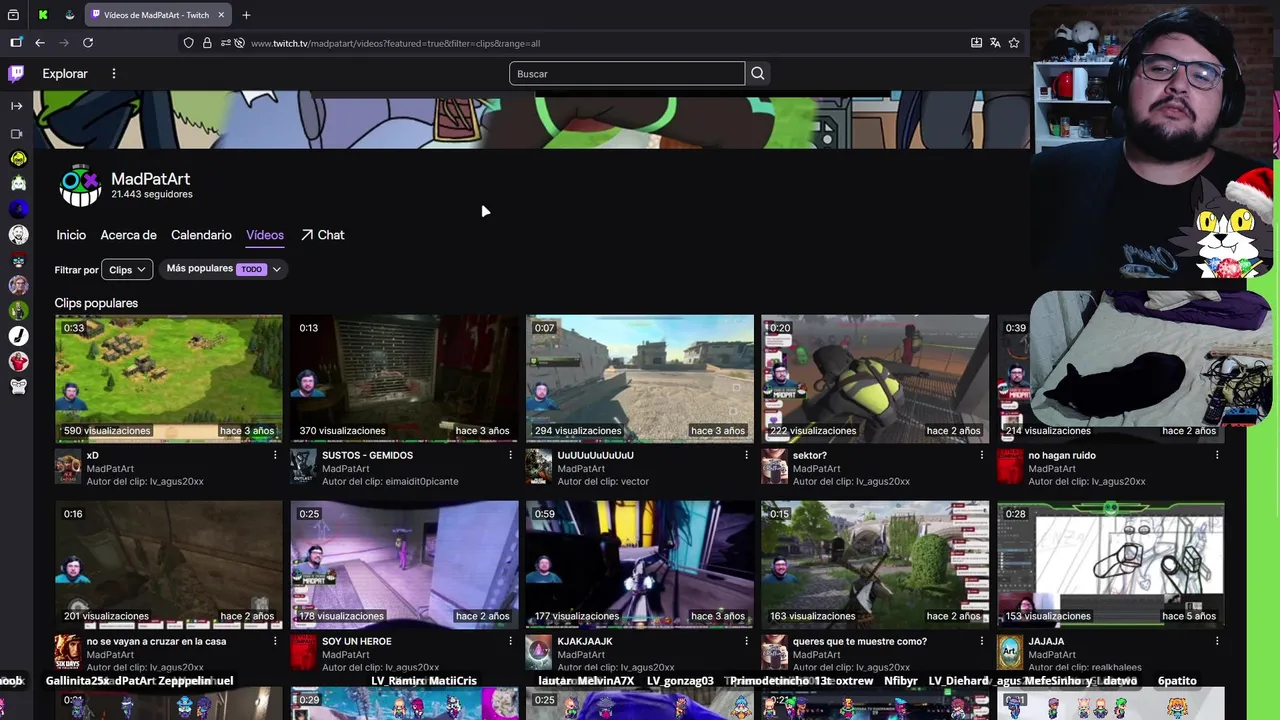Viewport: 1280px width, 720px height.
Task: Open the Acerca de tab
Action: [x=128, y=235]
